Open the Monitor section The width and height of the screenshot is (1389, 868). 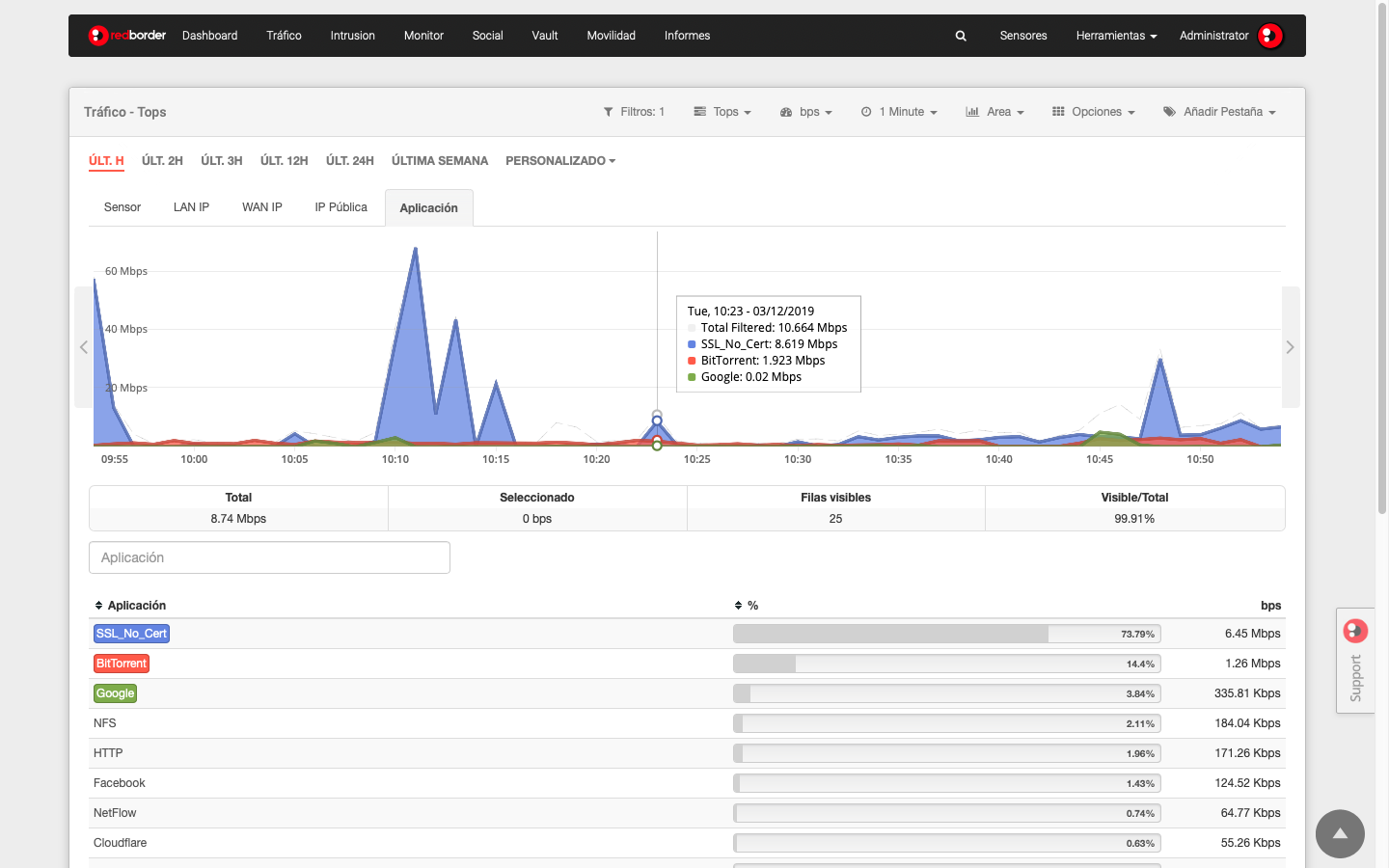point(423,36)
